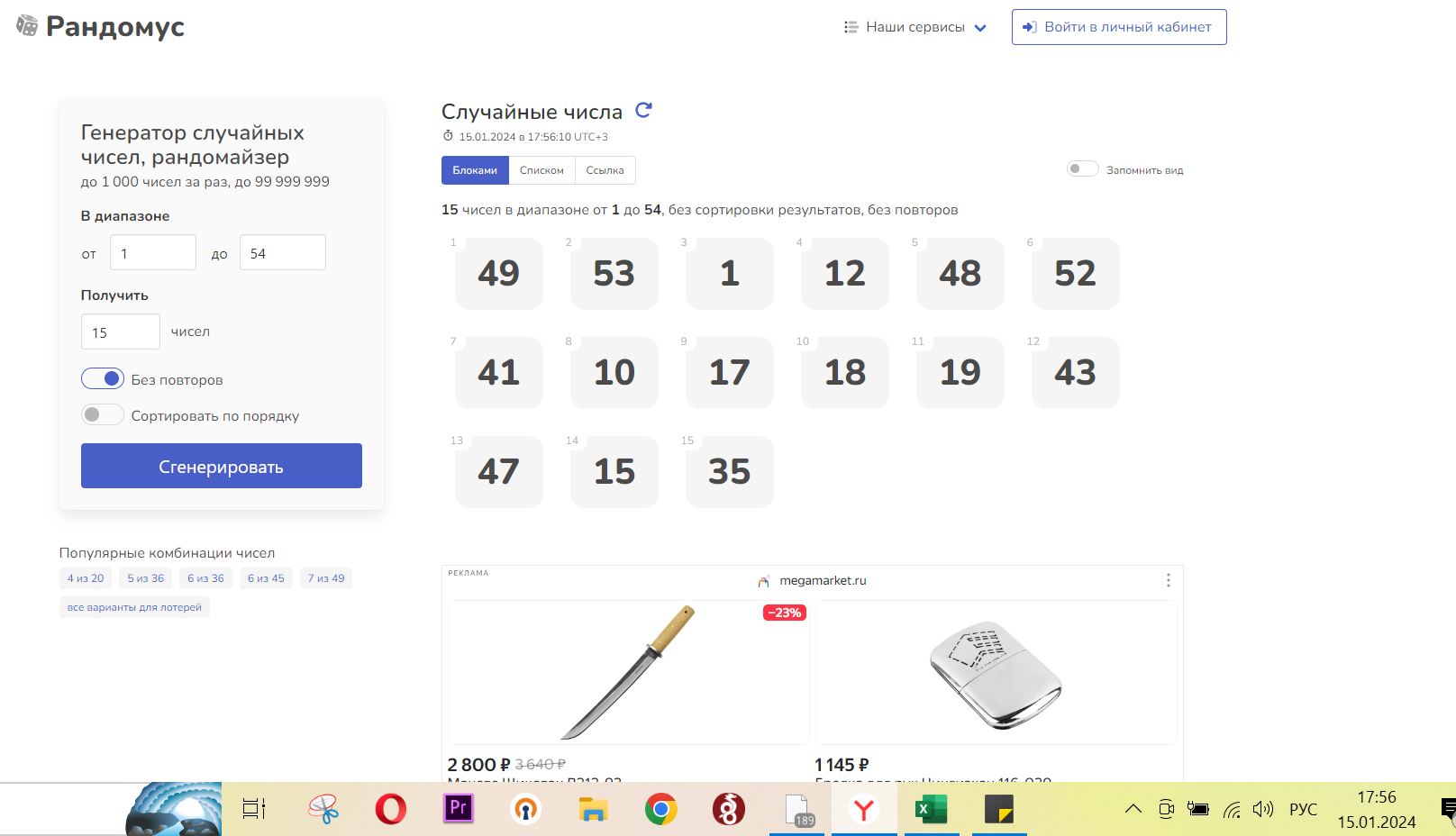
Task: Select the 6 из 36 combination
Action: click(x=205, y=578)
